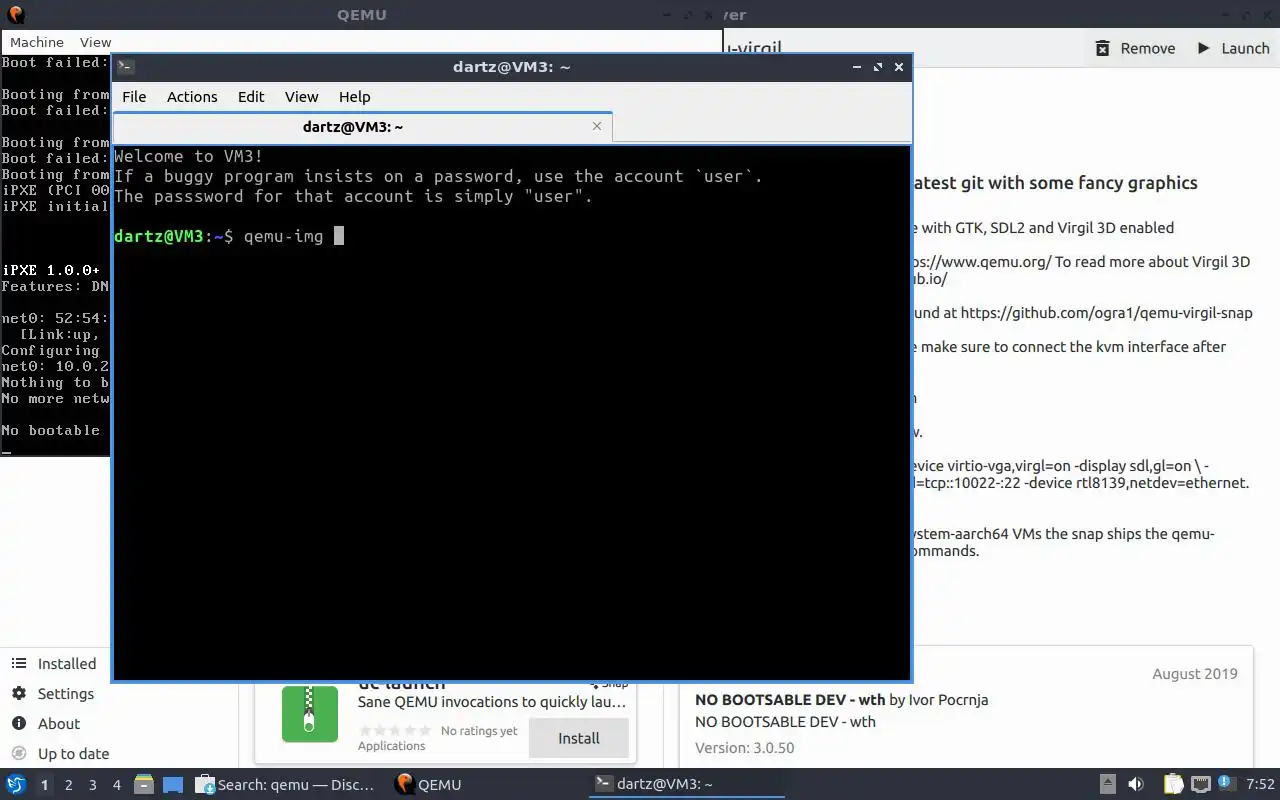Click the Up to date update icon
Viewport: 1280px width, 800px height.
[x=19, y=754]
